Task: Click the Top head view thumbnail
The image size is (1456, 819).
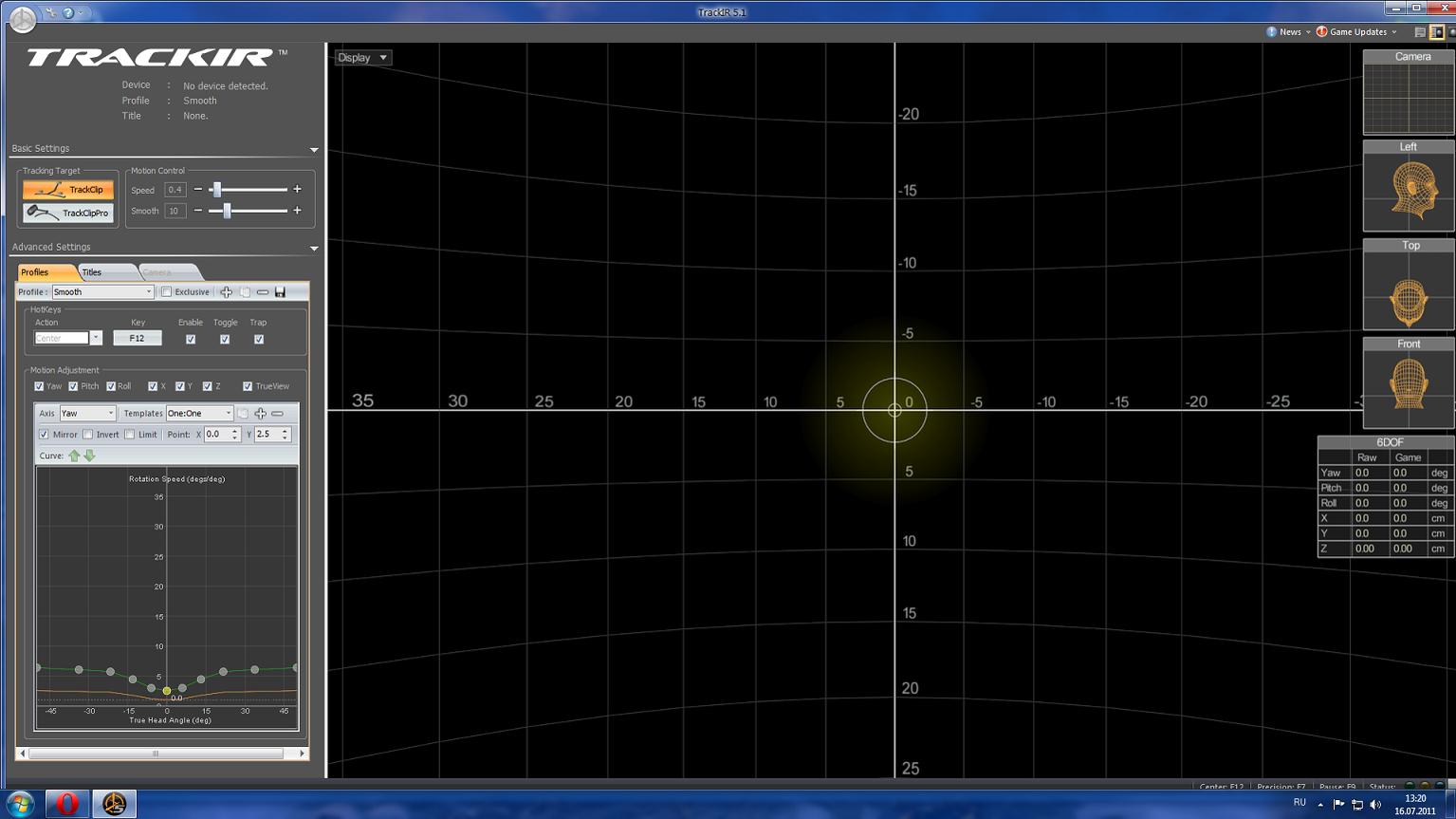Action: (x=1409, y=285)
